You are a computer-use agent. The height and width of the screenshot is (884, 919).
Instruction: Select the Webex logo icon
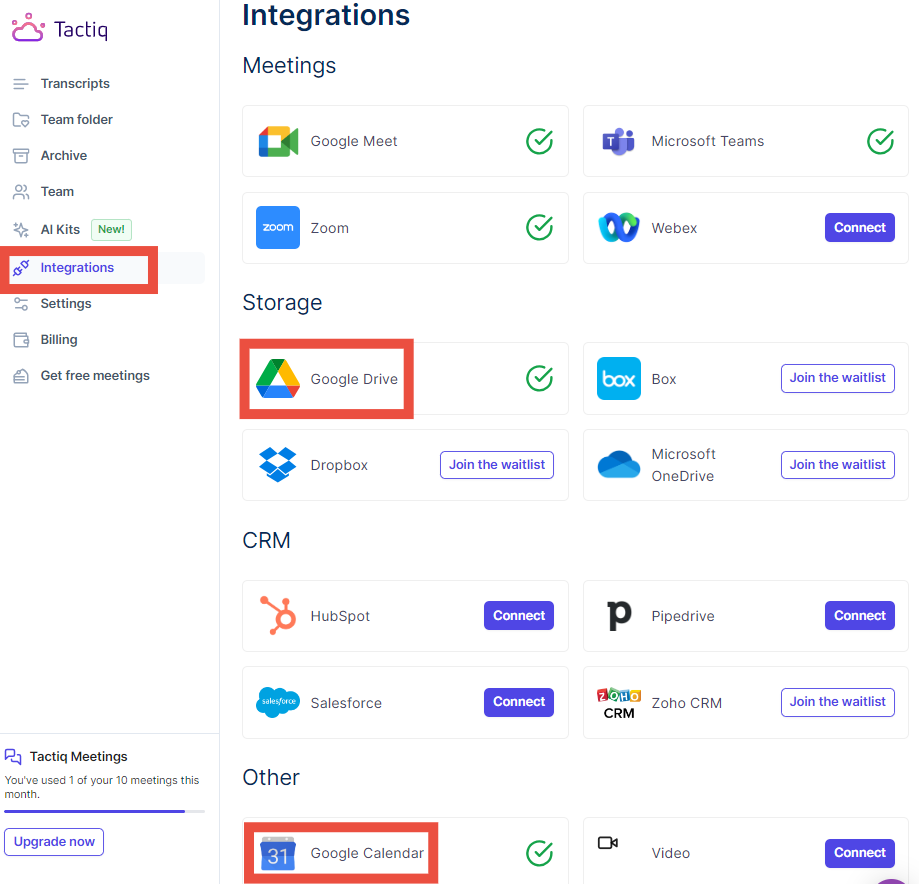click(x=618, y=228)
